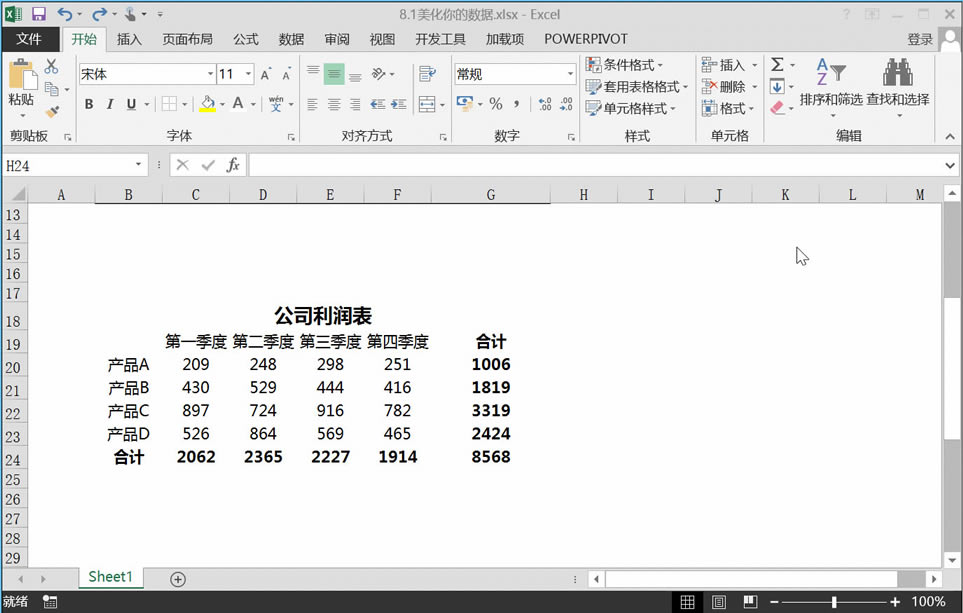
Task: Click the Merge and Center icon
Action: pyautogui.click(x=428, y=104)
